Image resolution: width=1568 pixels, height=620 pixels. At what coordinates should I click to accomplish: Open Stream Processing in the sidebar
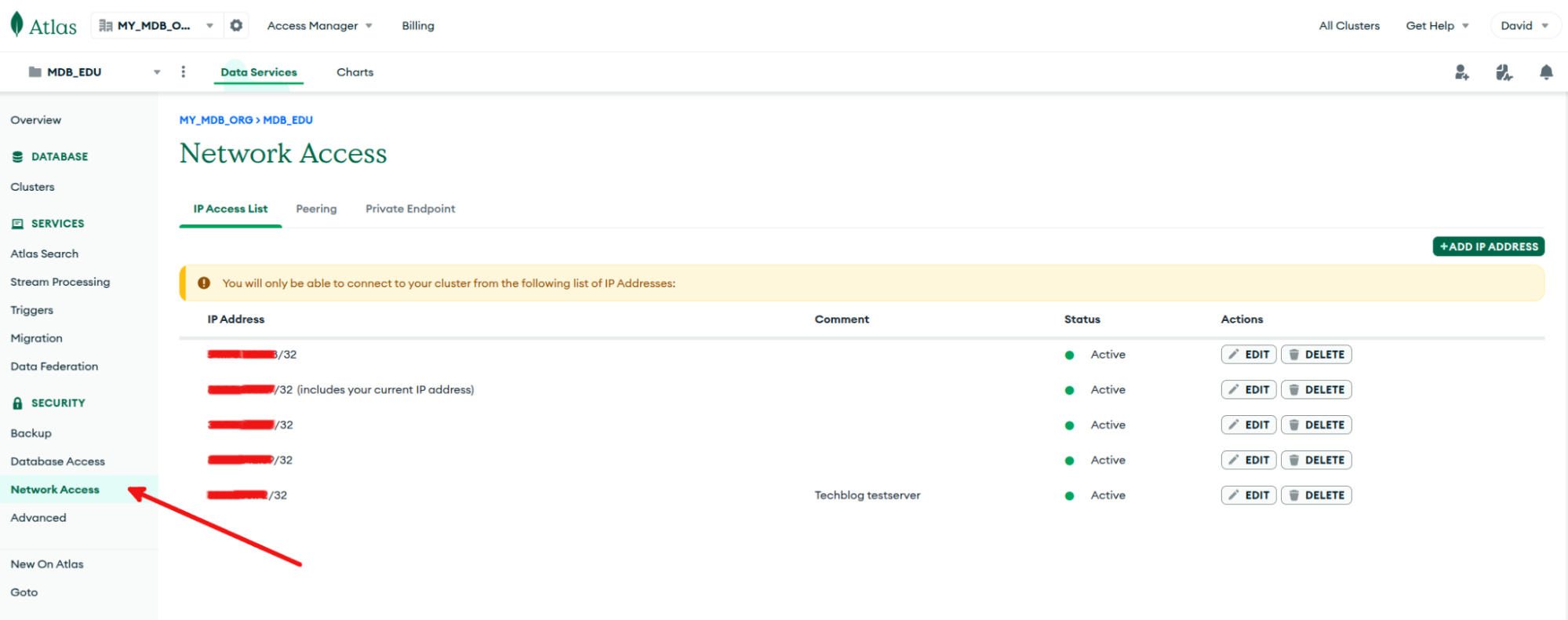click(x=60, y=282)
